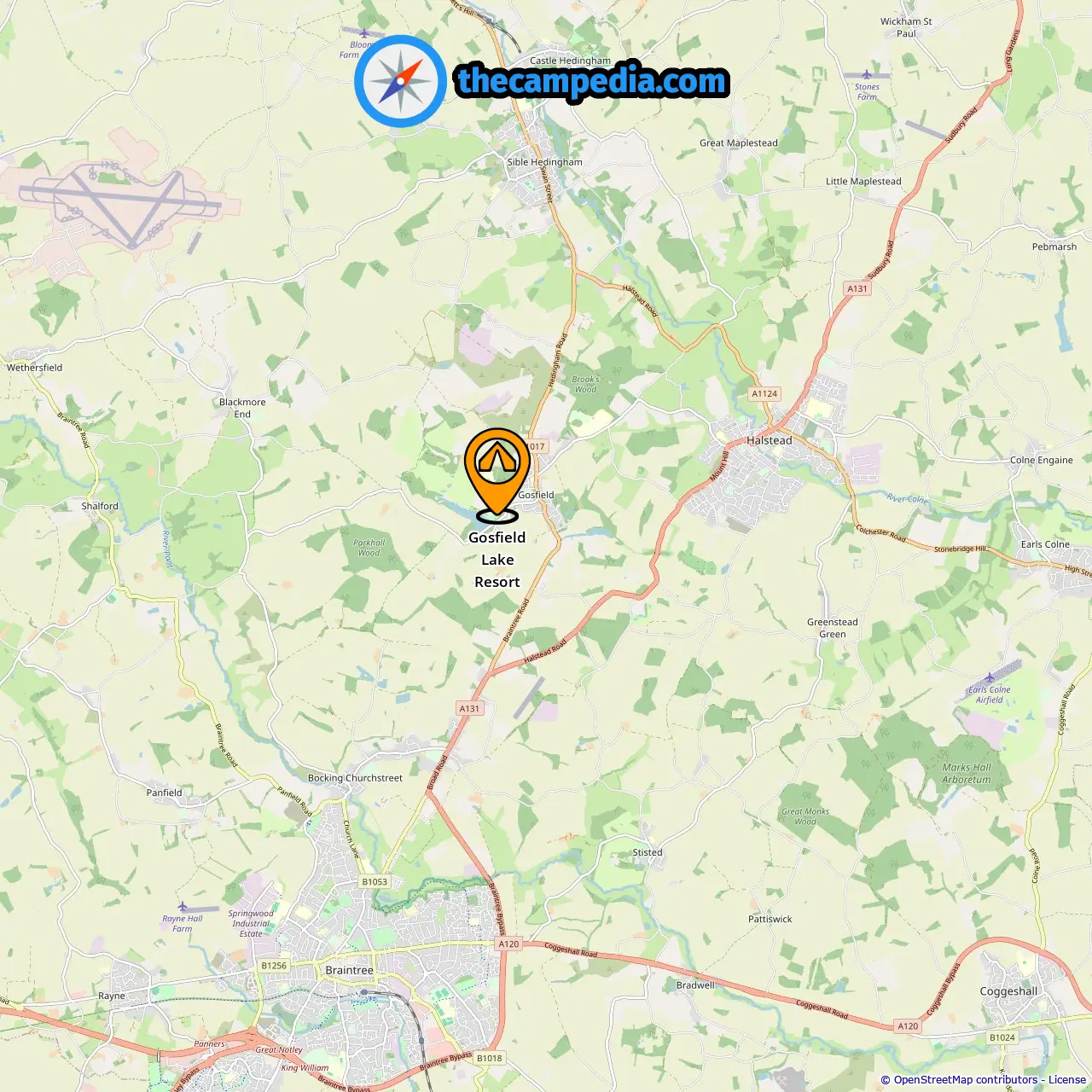Click the B1053 road shield
1092x1092 pixels.
pos(374,882)
